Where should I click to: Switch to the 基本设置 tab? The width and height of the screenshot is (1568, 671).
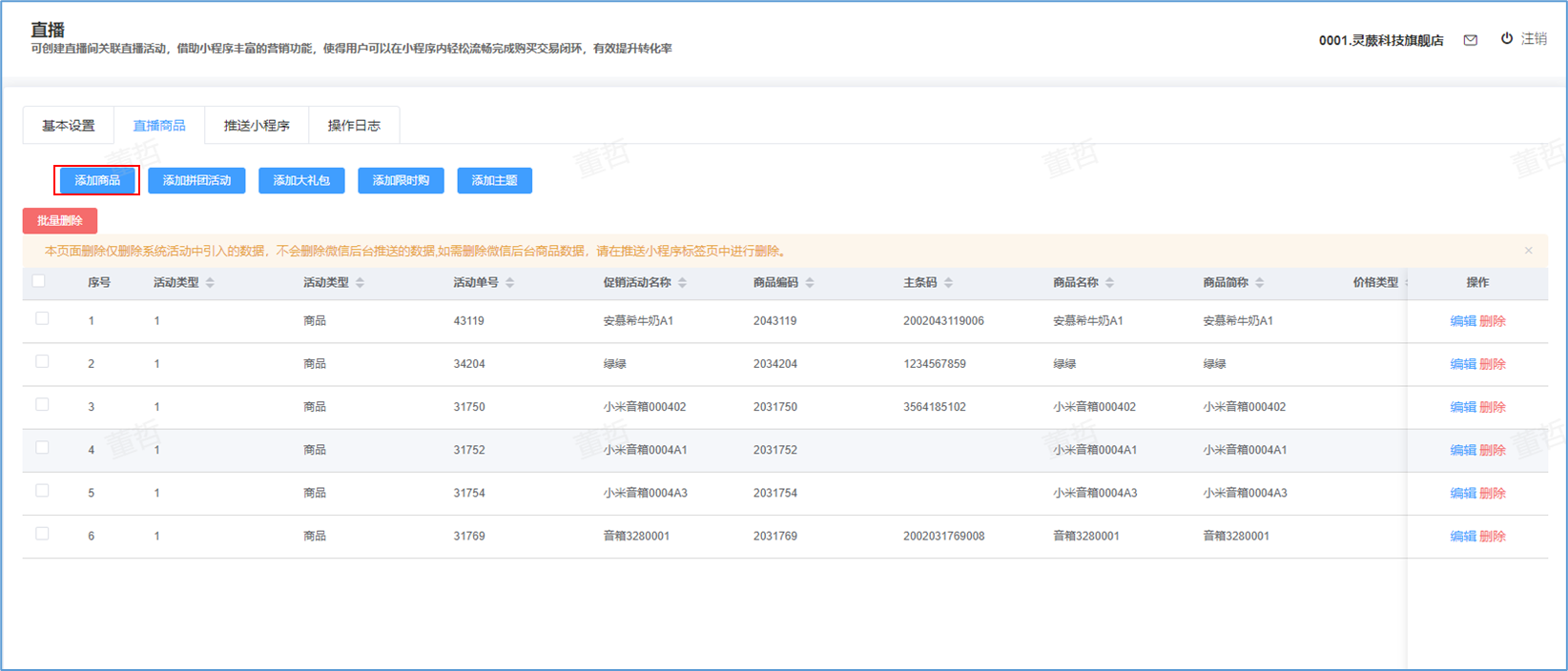coord(69,126)
